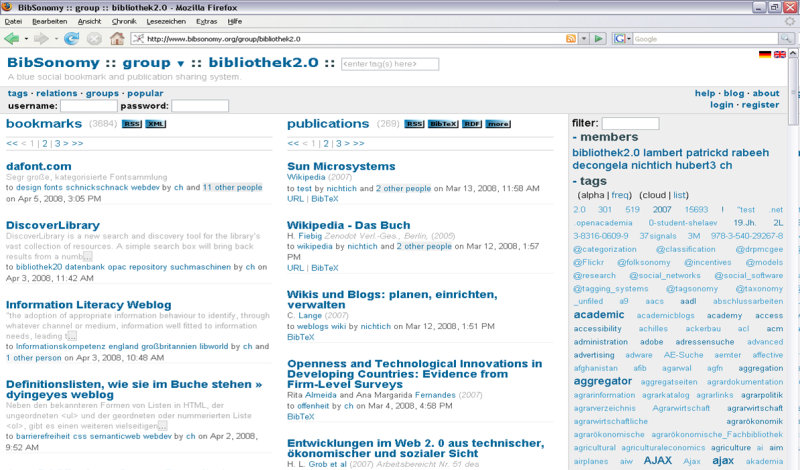This screenshot has height=470, width=800.
Task: Click the register link
Action: 760,105
